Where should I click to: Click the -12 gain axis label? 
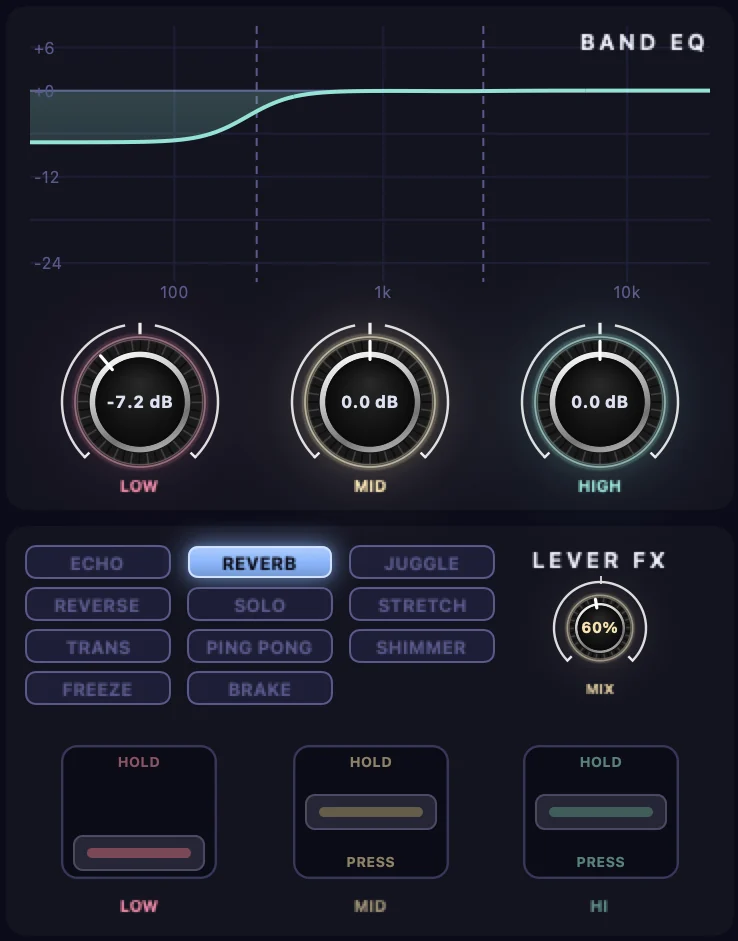click(47, 178)
